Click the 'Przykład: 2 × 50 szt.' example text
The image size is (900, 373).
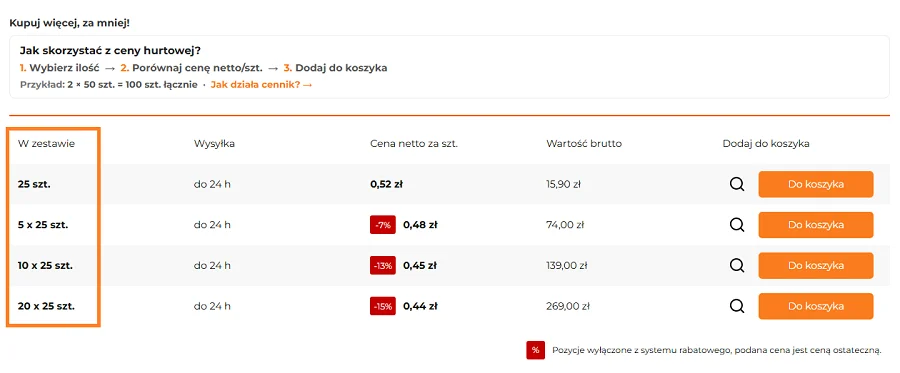click(x=108, y=85)
